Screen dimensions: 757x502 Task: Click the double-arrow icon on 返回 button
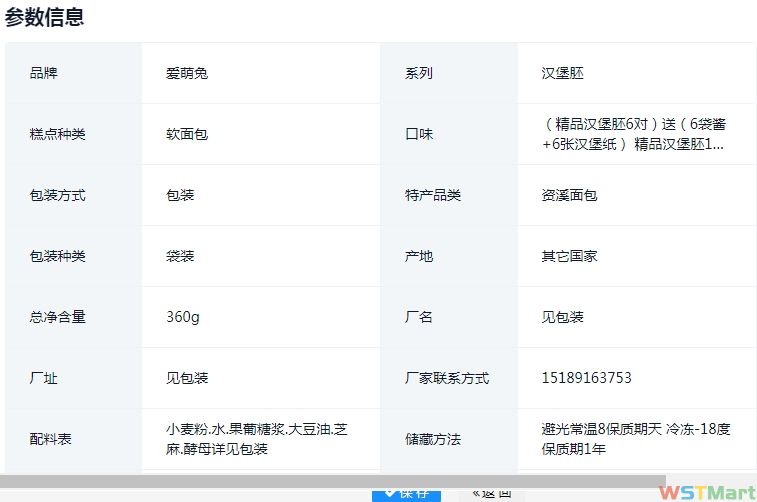[x=476, y=493]
